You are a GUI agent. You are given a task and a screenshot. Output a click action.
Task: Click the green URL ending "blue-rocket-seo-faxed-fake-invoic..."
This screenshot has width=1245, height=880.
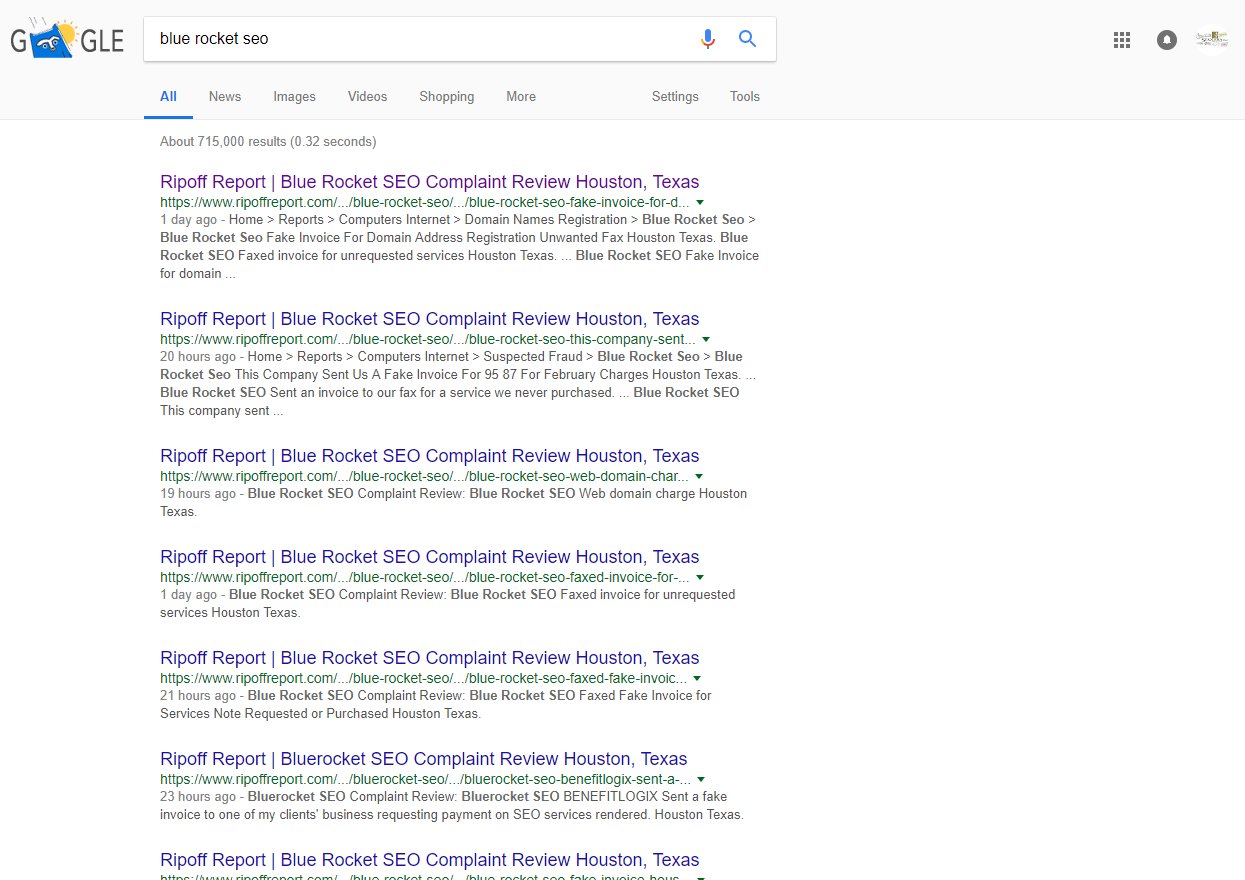(x=424, y=678)
